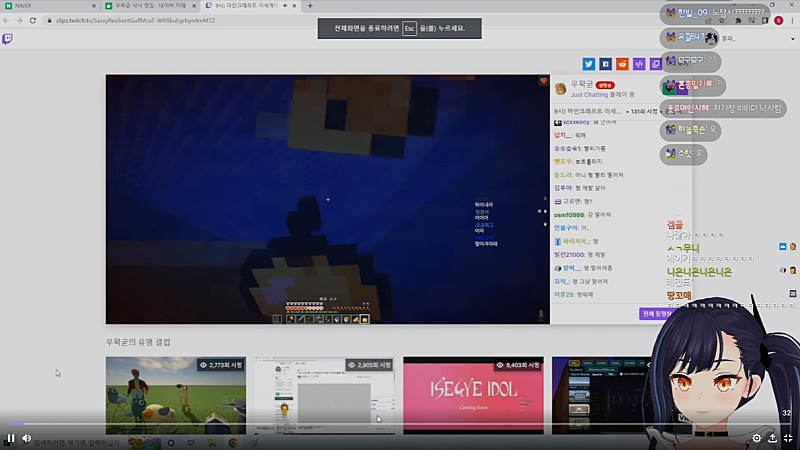
Task: Click the 우왁굳 channel name
Action: click(x=582, y=83)
